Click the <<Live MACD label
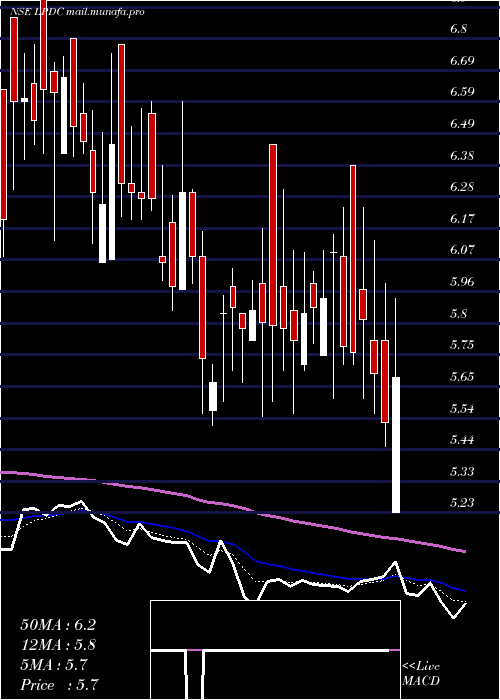Screen dimensions: 500x700 (x=421, y=674)
